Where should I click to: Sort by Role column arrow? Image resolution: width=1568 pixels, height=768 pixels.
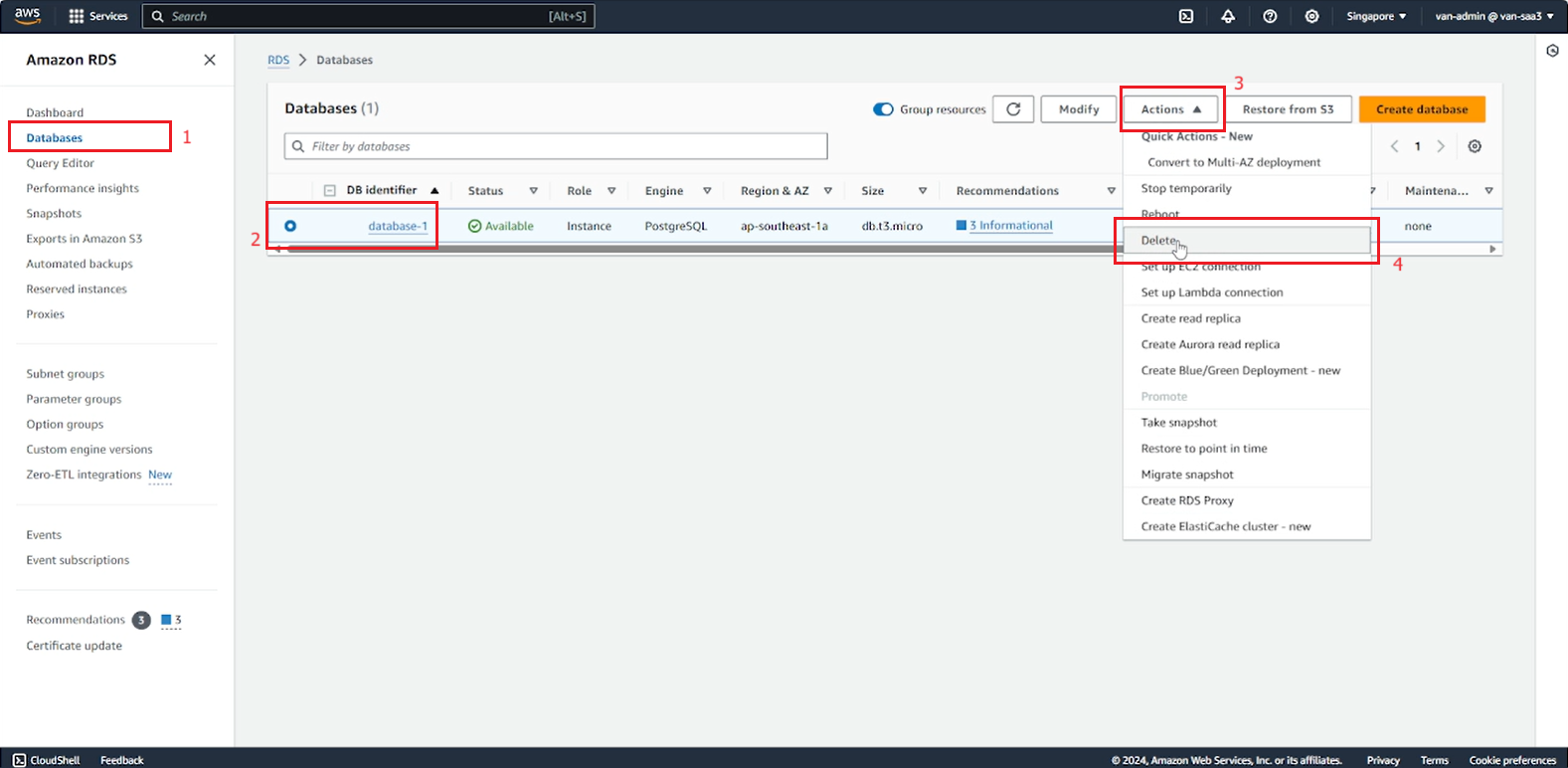[x=610, y=191]
